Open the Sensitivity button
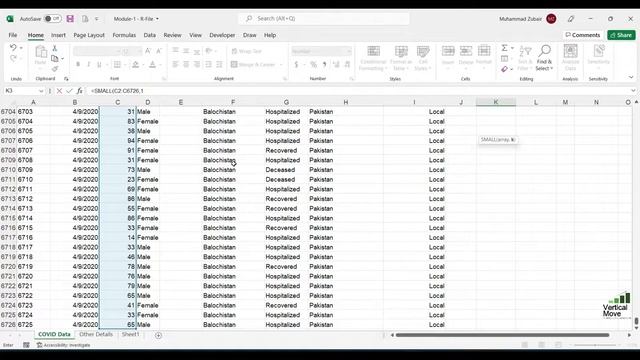This screenshot has width=640, height=360. 598,55
